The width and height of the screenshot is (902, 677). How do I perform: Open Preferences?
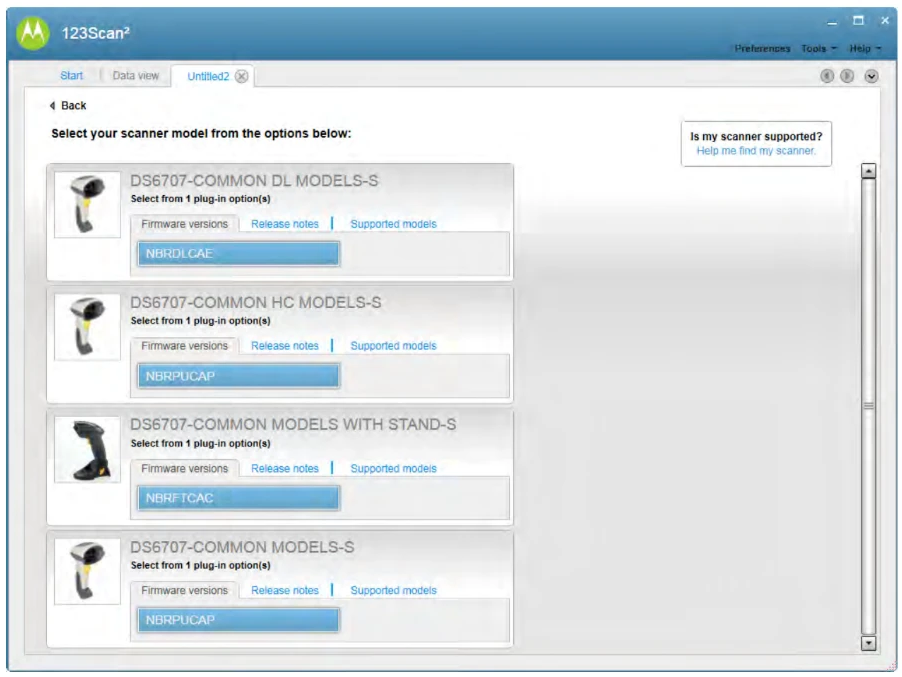click(762, 48)
